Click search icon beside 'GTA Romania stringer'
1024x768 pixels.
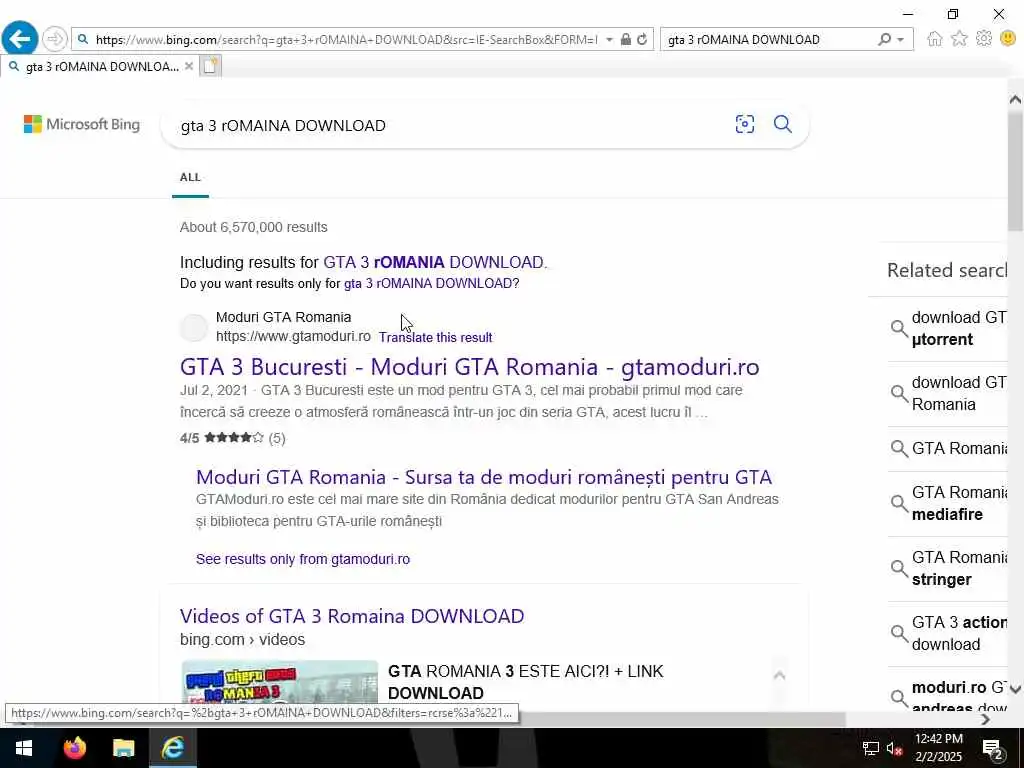pyautogui.click(x=899, y=568)
